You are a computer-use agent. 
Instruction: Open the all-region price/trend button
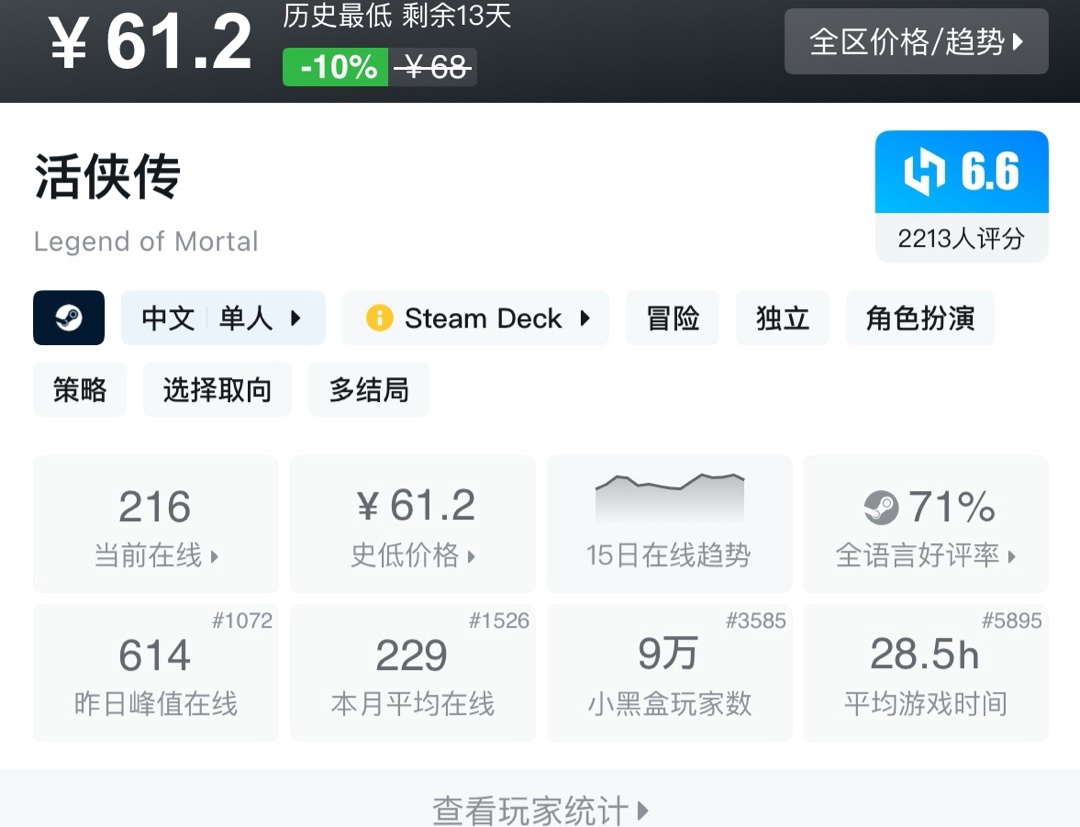coord(916,42)
